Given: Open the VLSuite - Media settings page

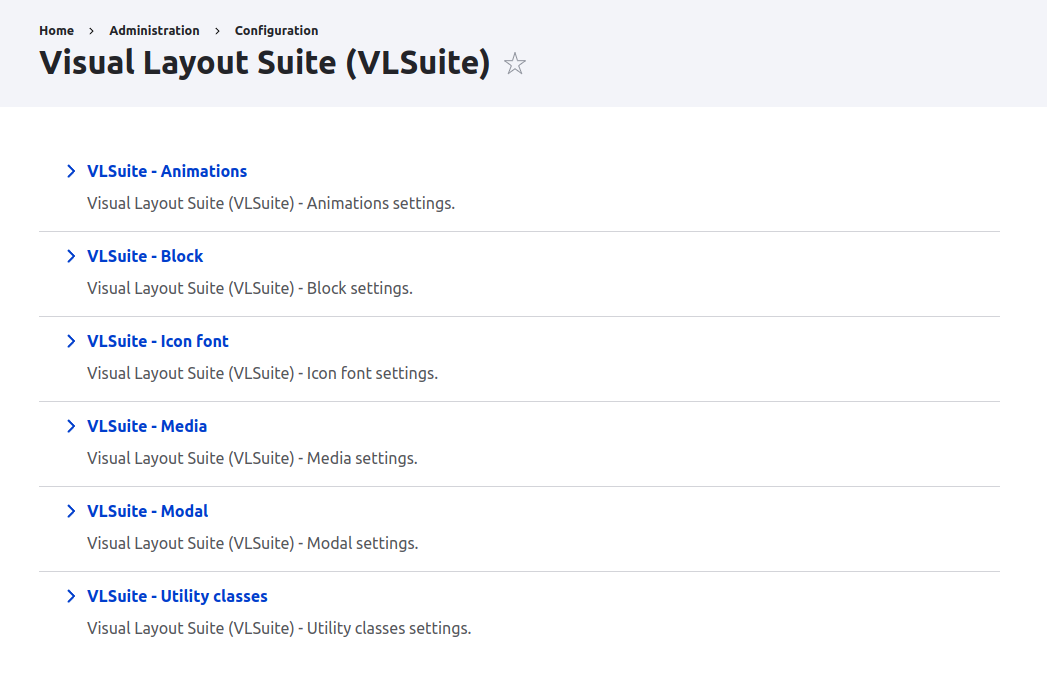Looking at the screenshot, I should 147,426.
